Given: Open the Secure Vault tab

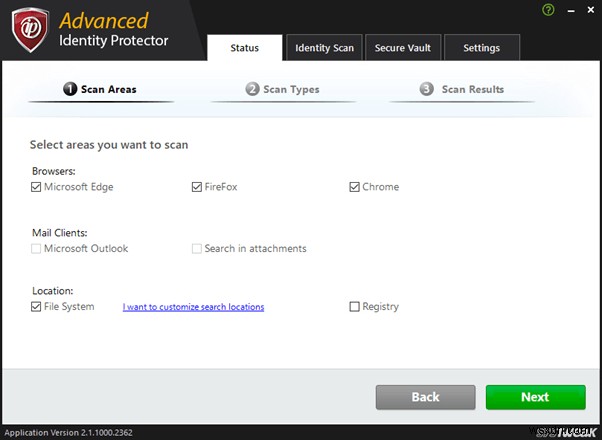Looking at the screenshot, I should click(403, 48).
